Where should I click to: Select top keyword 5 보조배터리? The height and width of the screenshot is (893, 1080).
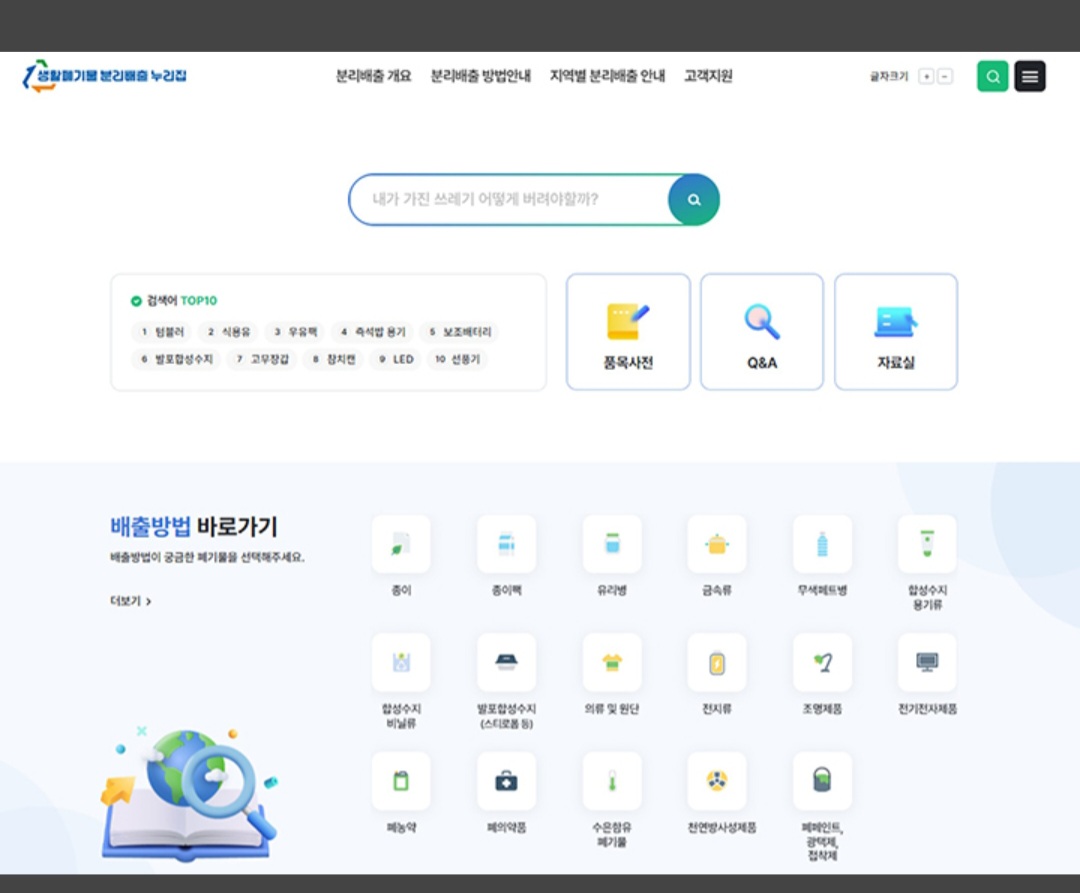point(459,332)
